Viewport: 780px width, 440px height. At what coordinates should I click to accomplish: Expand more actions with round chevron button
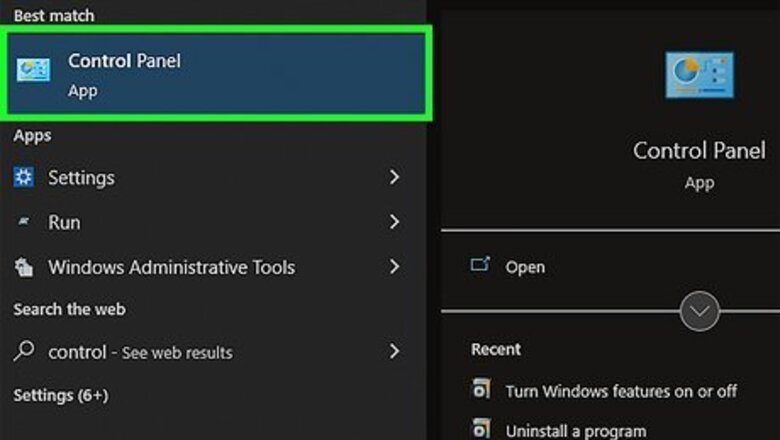(x=699, y=311)
